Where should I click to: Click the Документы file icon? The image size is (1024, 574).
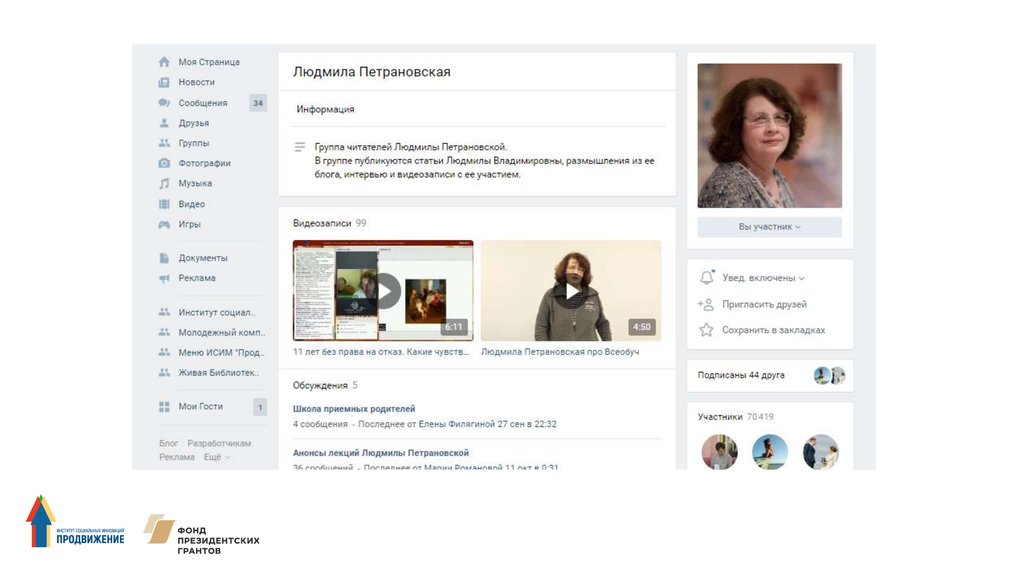tap(164, 258)
